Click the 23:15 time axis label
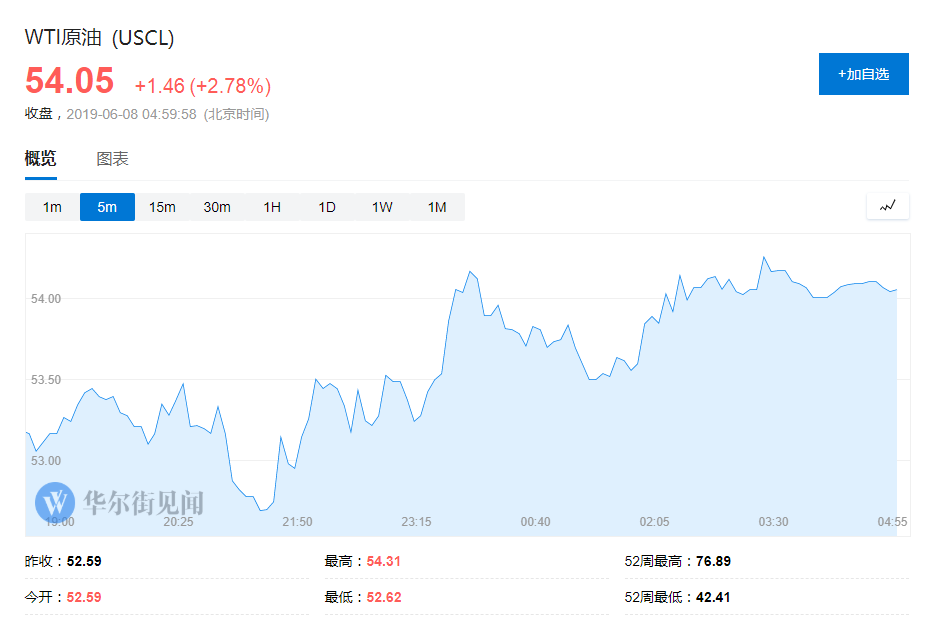This screenshot has width=926, height=626. (x=416, y=521)
